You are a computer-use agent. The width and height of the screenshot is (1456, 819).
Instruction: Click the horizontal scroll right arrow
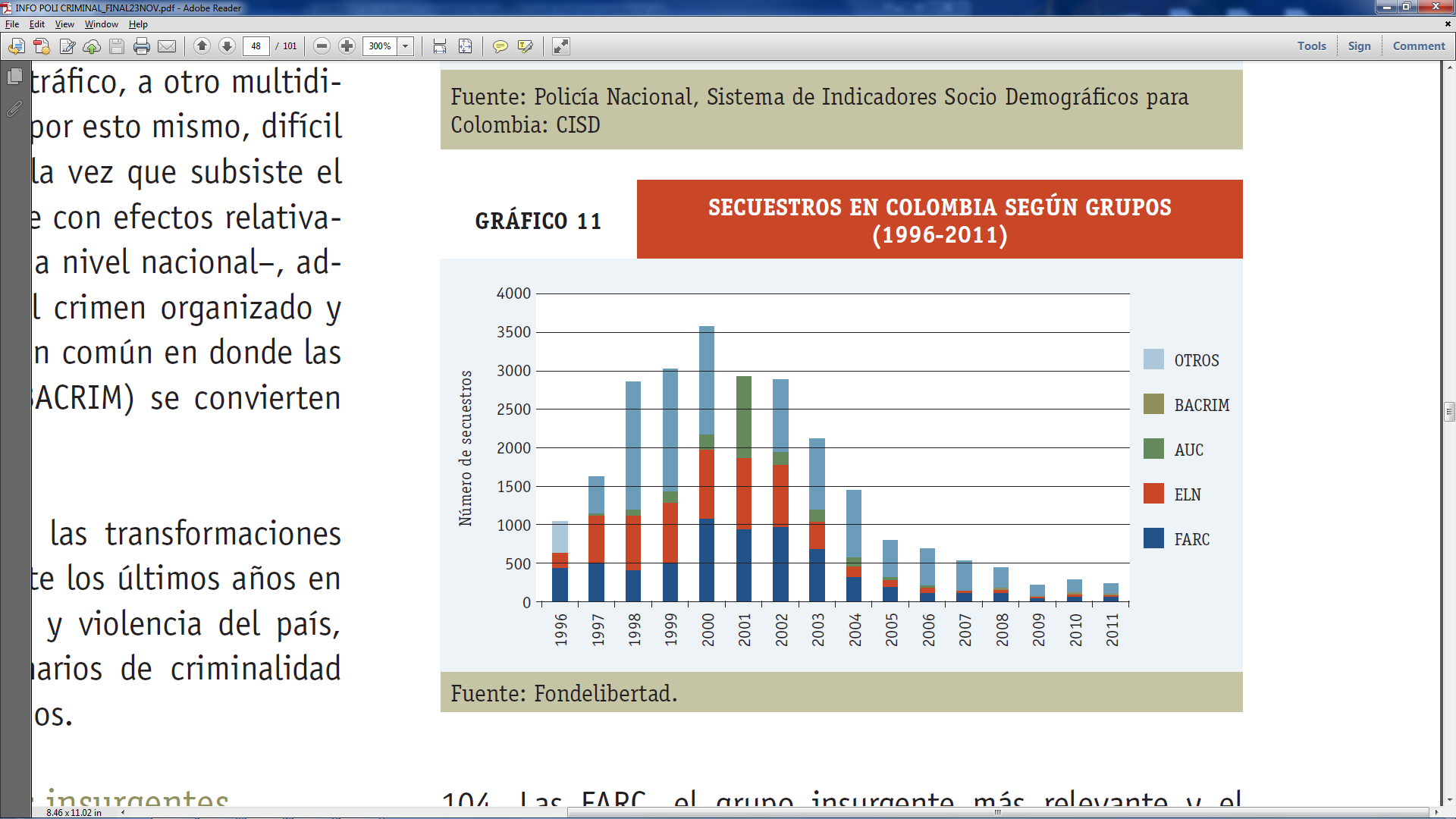1436,812
